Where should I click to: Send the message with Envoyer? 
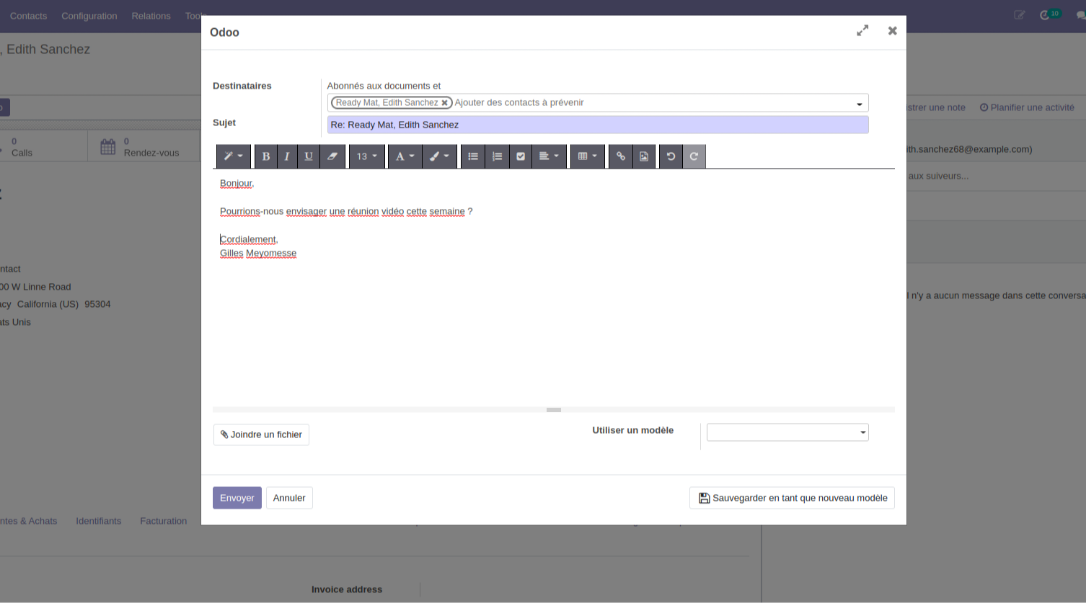237,498
